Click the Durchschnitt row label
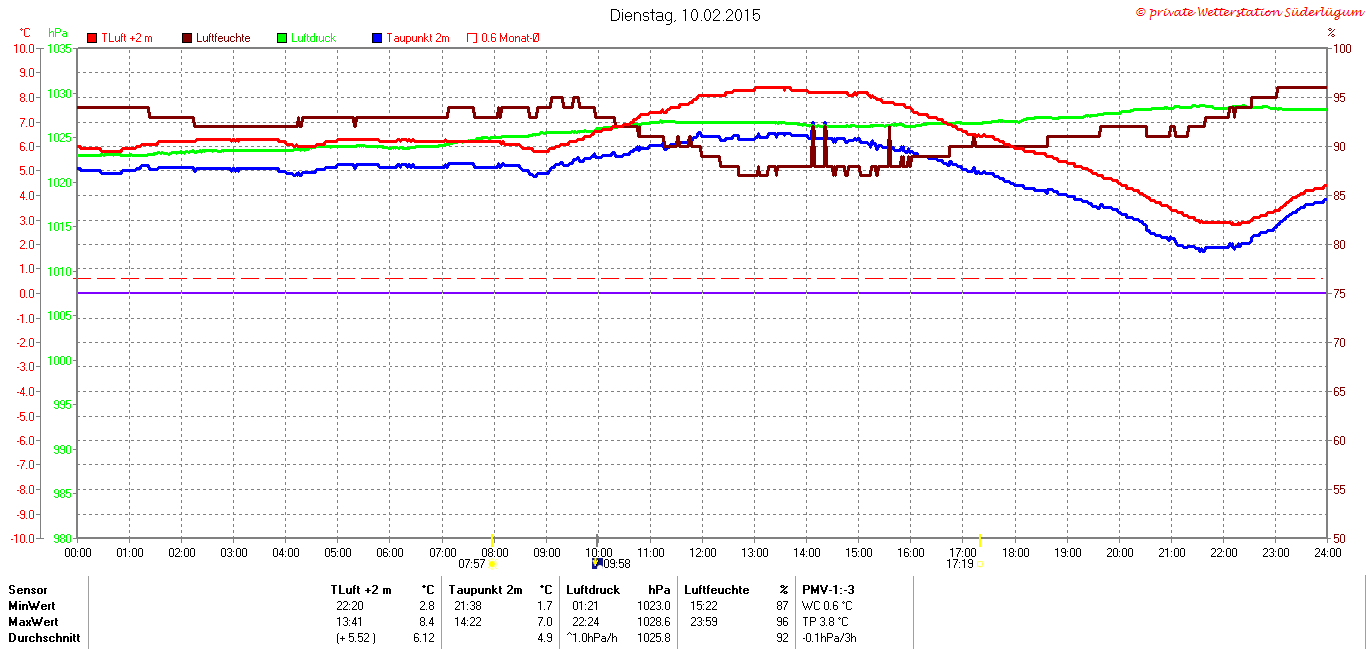 [x=44, y=638]
